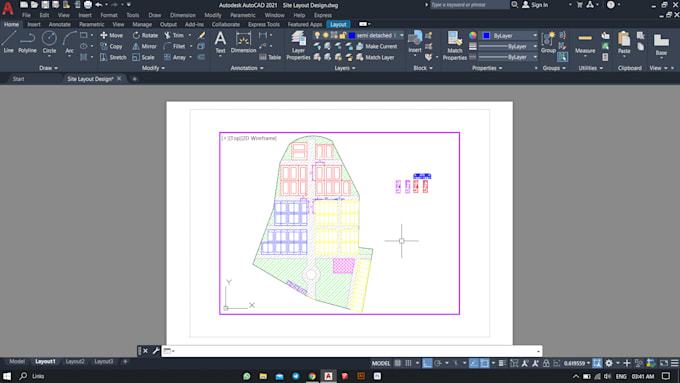680x383 pixels.
Task: Open the object color wheel swatch
Action: [473, 36]
